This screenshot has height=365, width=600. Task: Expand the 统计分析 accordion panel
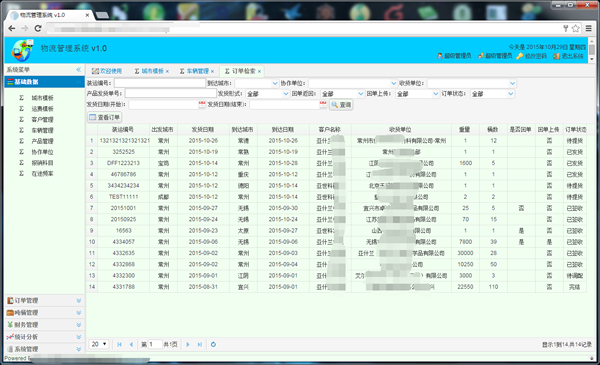click(x=44, y=337)
